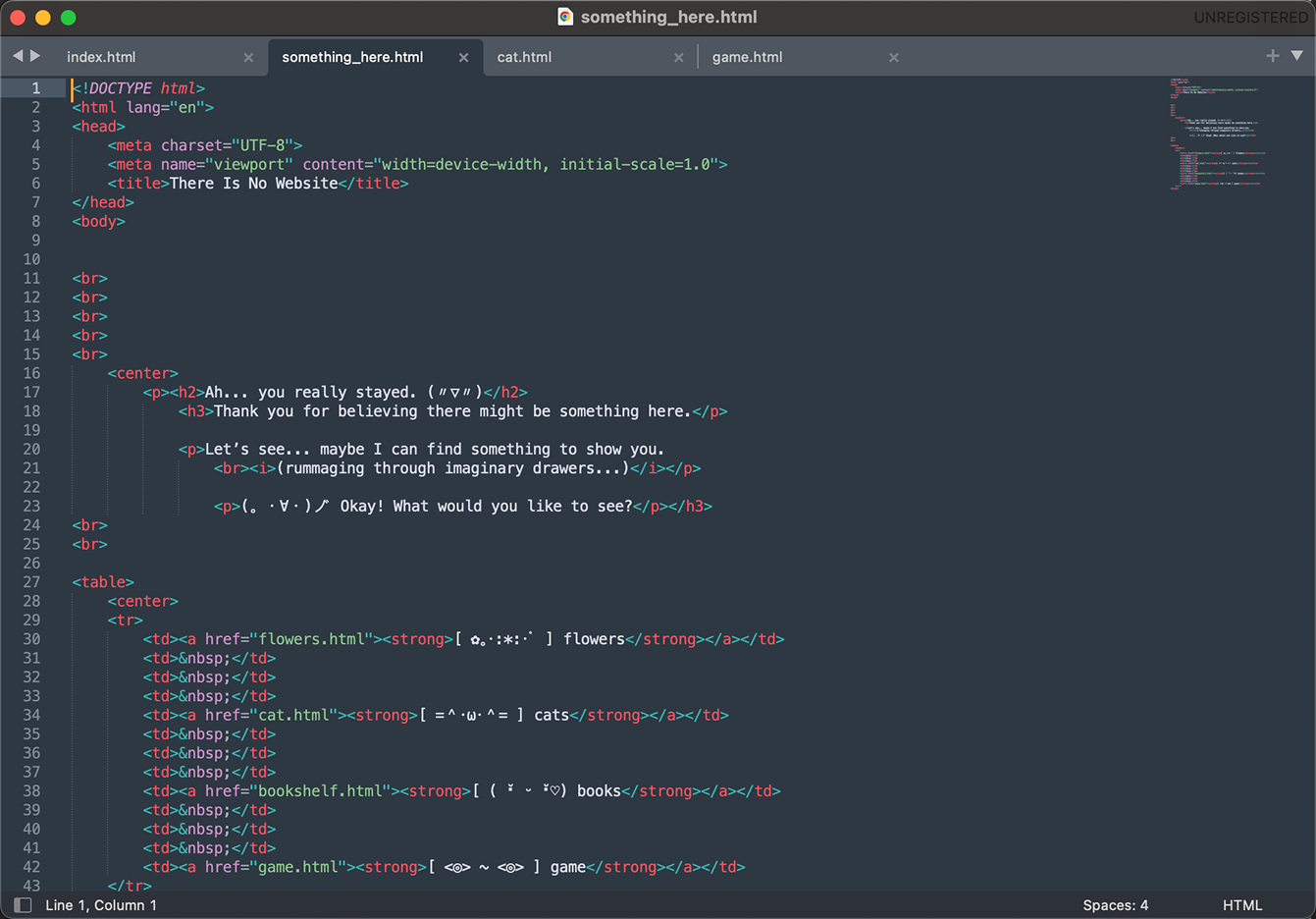This screenshot has width=1316, height=919.
Task: Close the game.html tab
Action: 893,58
